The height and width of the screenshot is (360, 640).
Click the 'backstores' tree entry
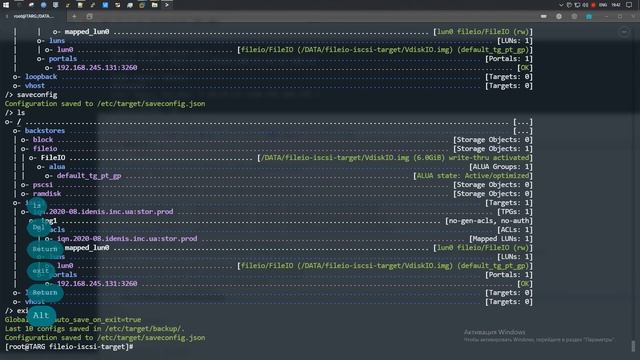pyautogui.click(x=45, y=131)
